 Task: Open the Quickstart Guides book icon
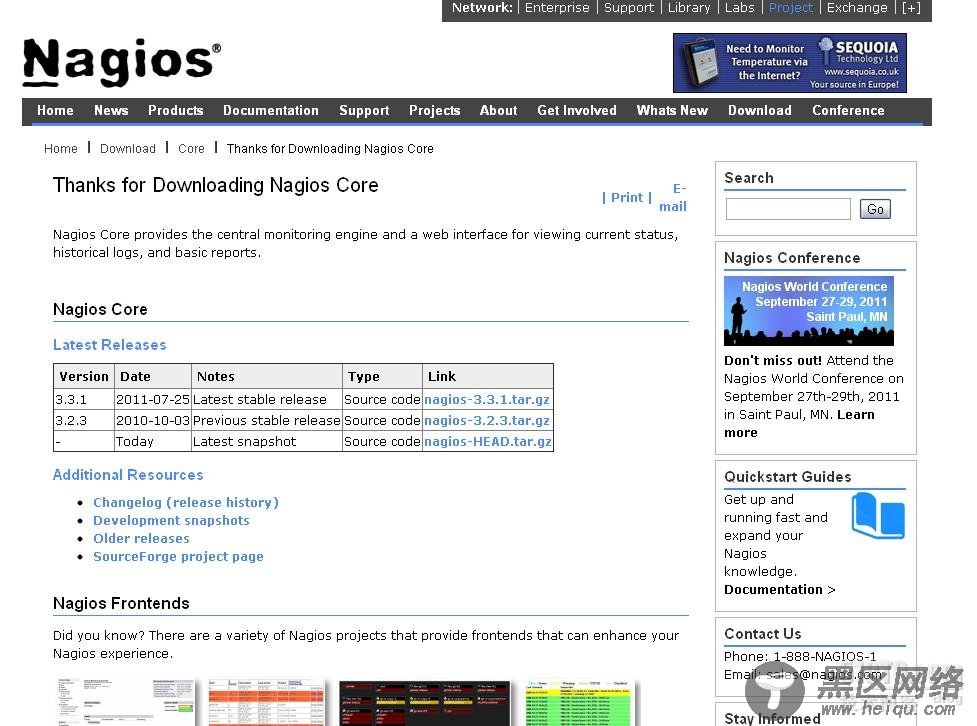pos(878,515)
